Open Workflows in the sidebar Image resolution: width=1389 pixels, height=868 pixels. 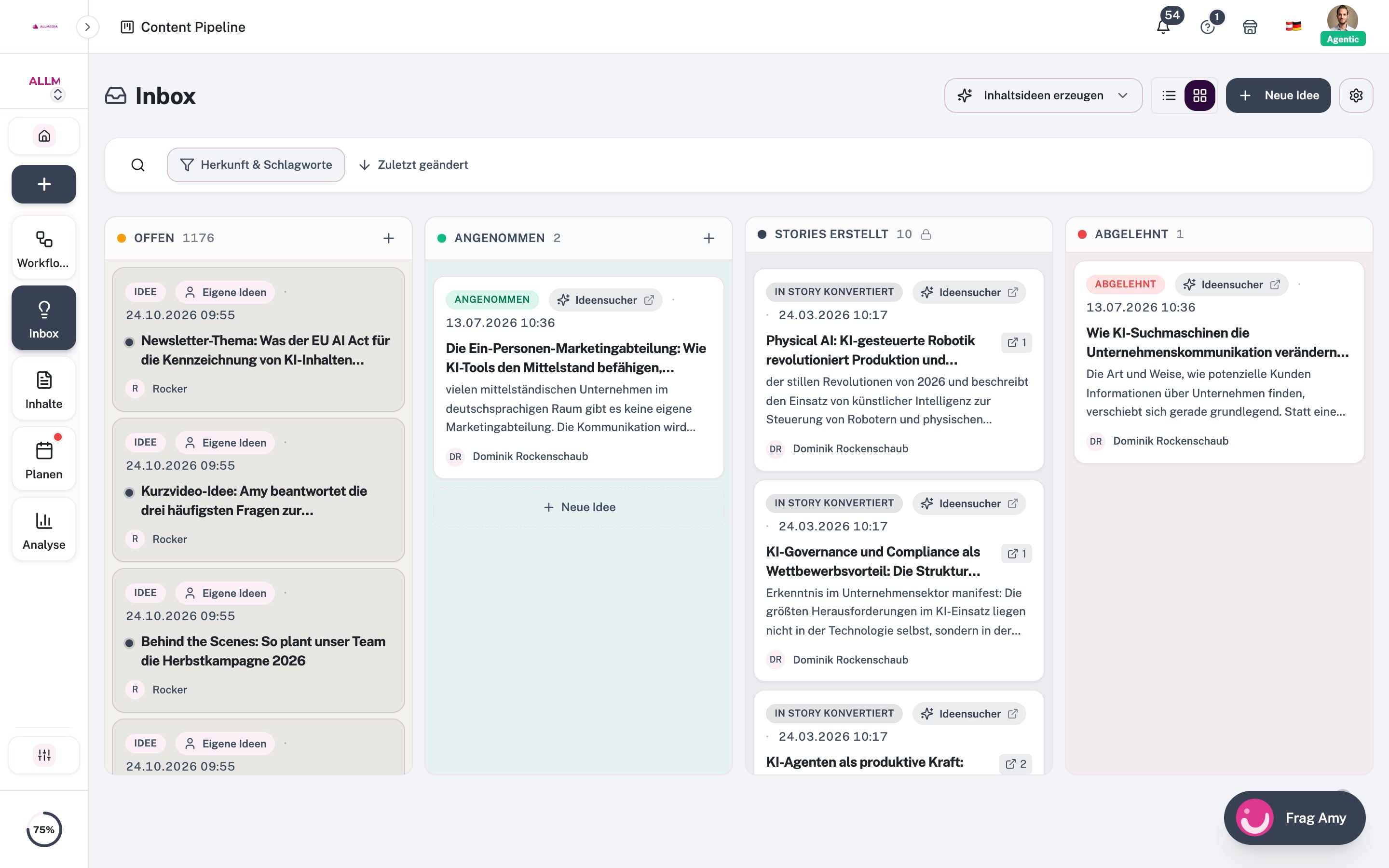pos(44,248)
